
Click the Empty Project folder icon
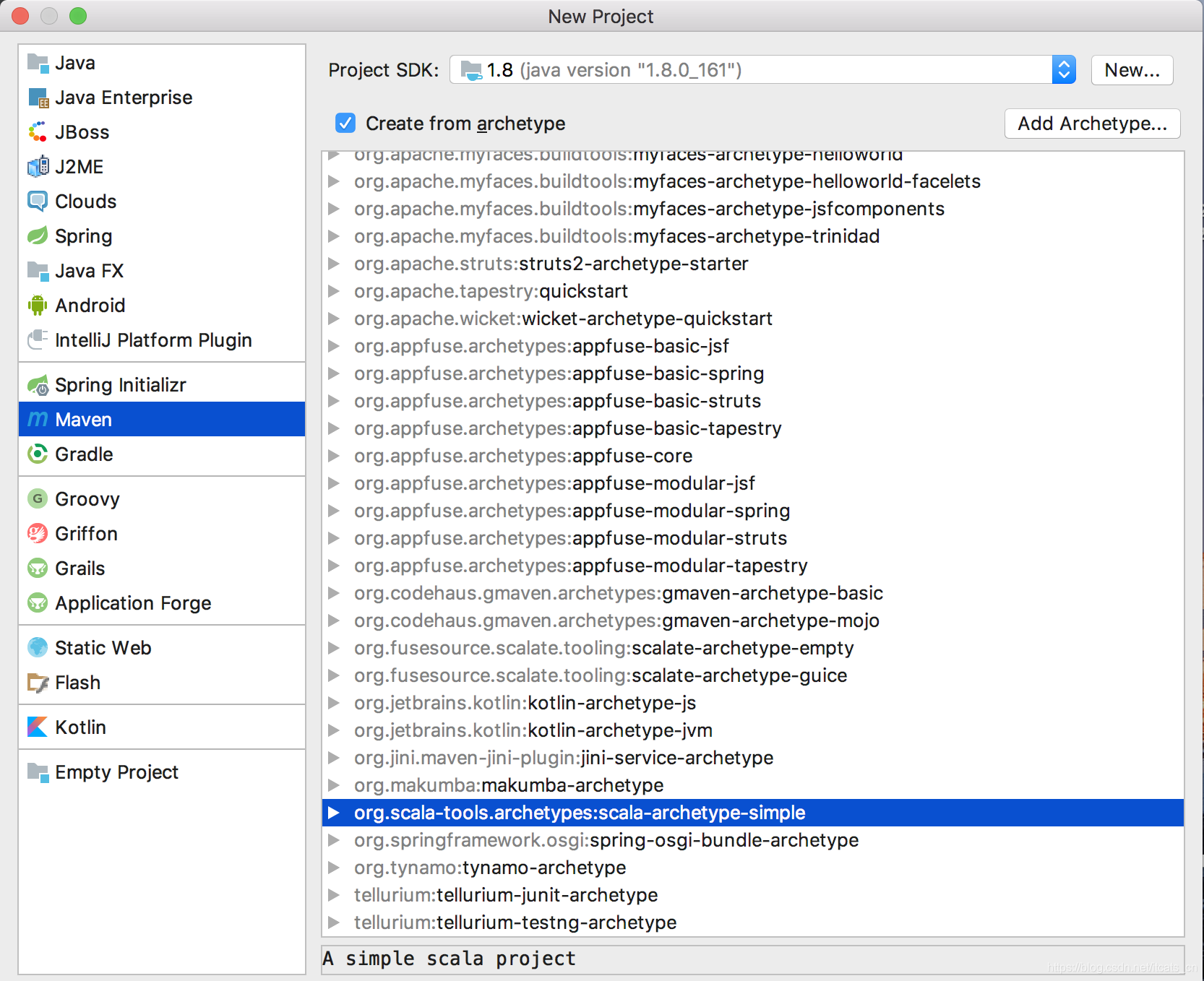click(x=38, y=772)
